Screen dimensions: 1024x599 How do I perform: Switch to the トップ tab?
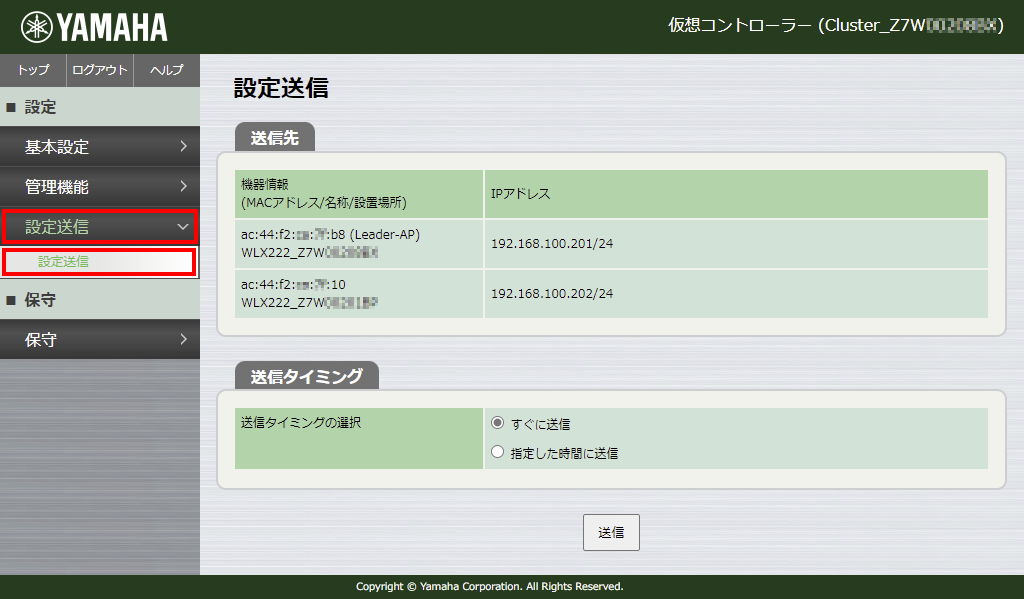point(31,70)
